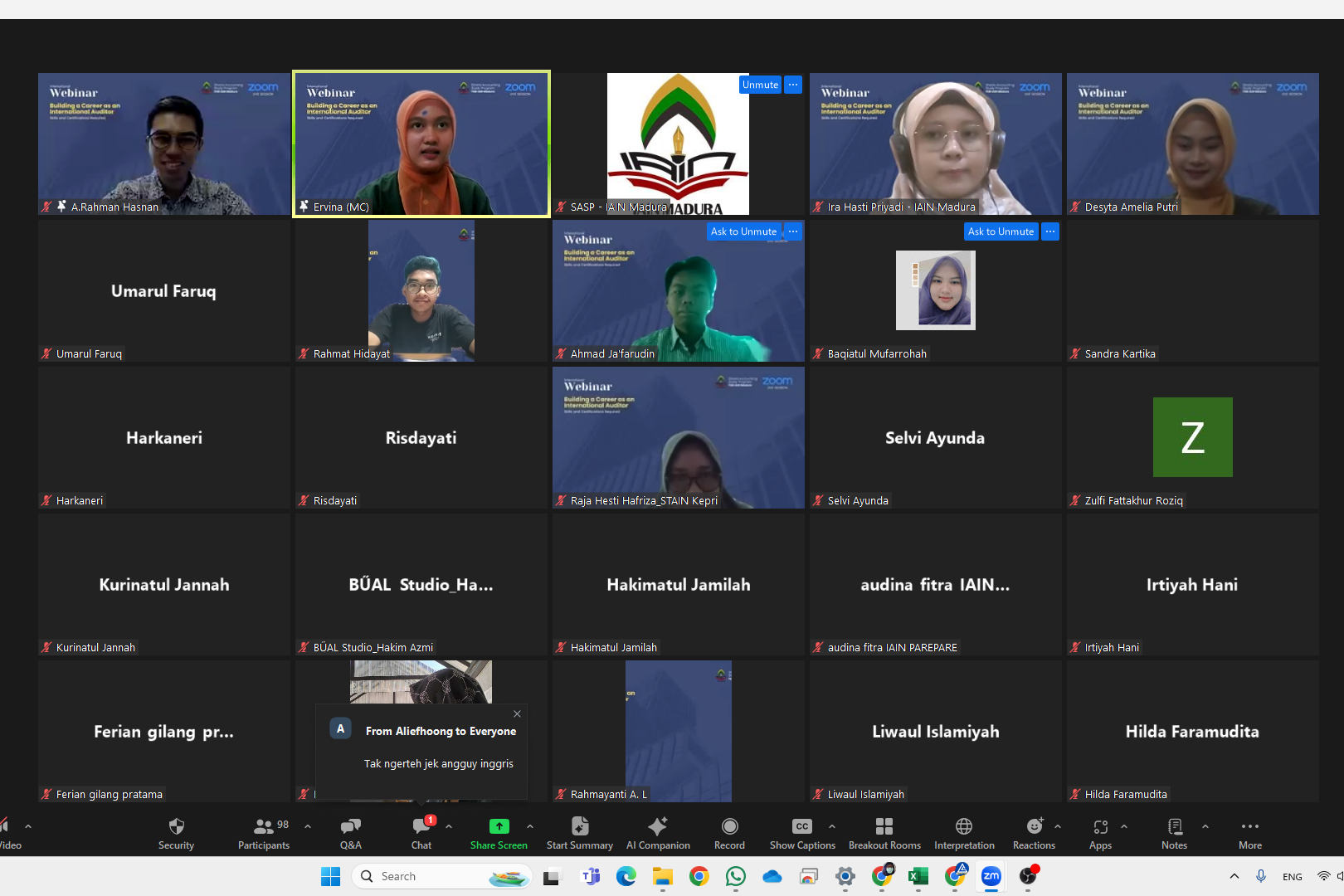
Task: Ask Ahmad Ja'farudin to unmute
Action: (x=743, y=231)
